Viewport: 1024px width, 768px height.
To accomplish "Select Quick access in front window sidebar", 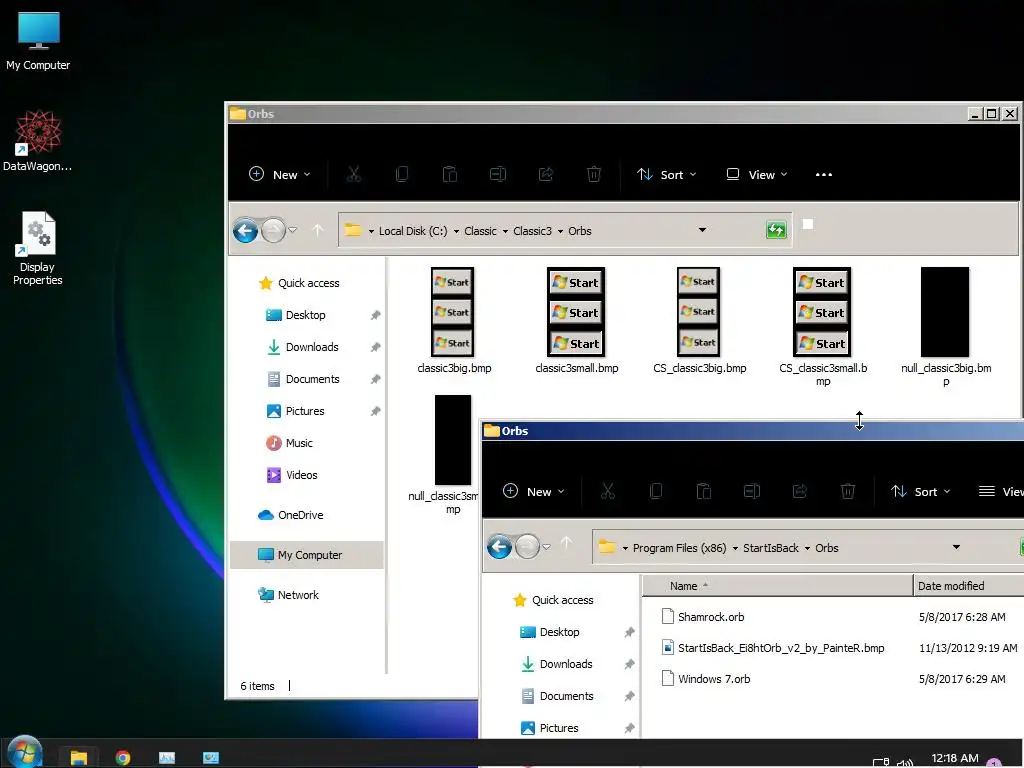I will [553, 600].
